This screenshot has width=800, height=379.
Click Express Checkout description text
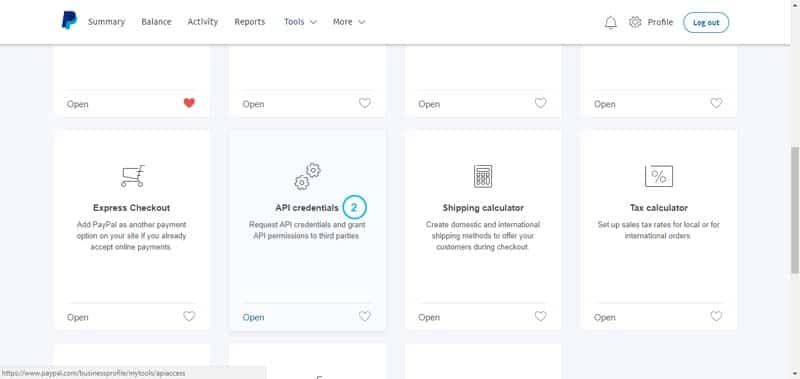pyautogui.click(x=132, y=236)
